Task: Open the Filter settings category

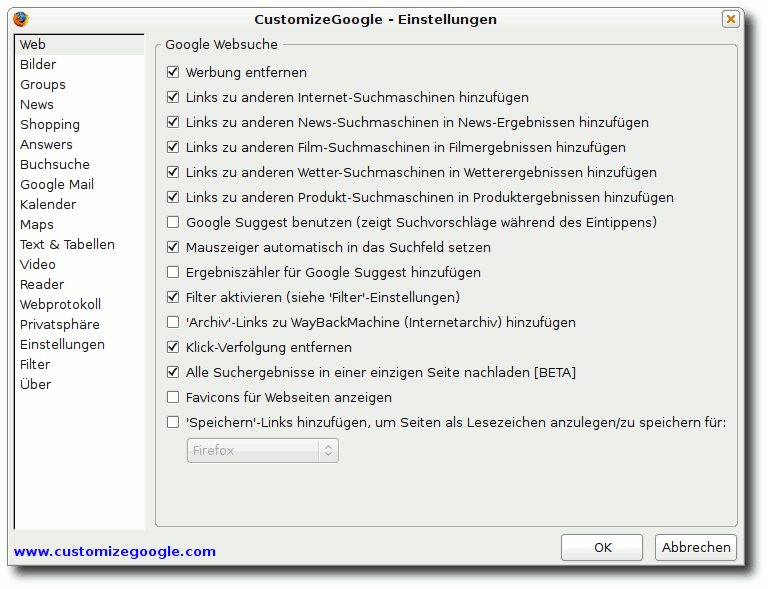Action: [80, 365]
